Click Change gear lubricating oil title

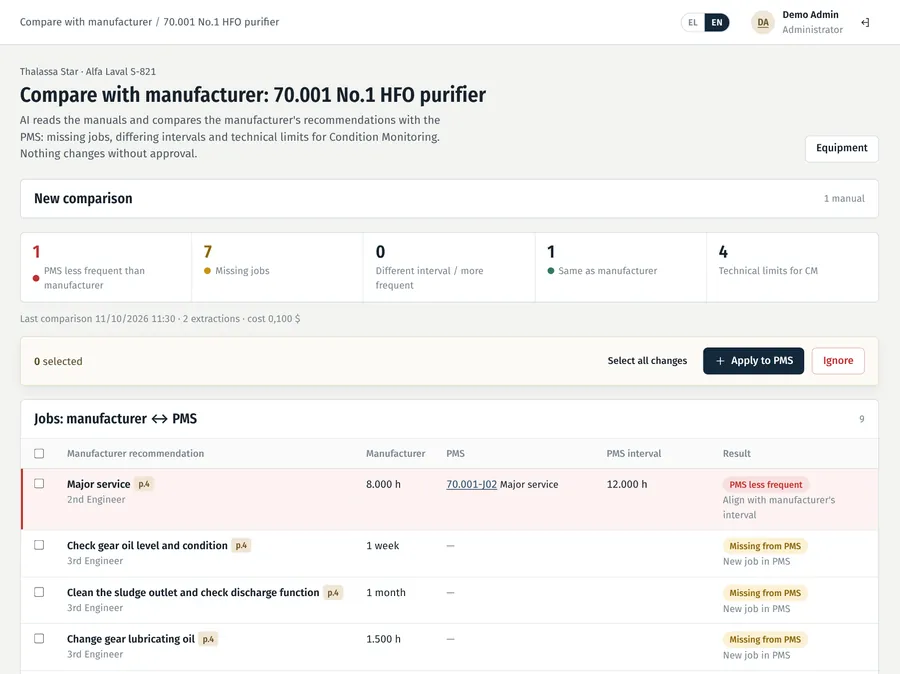[131, 639]
